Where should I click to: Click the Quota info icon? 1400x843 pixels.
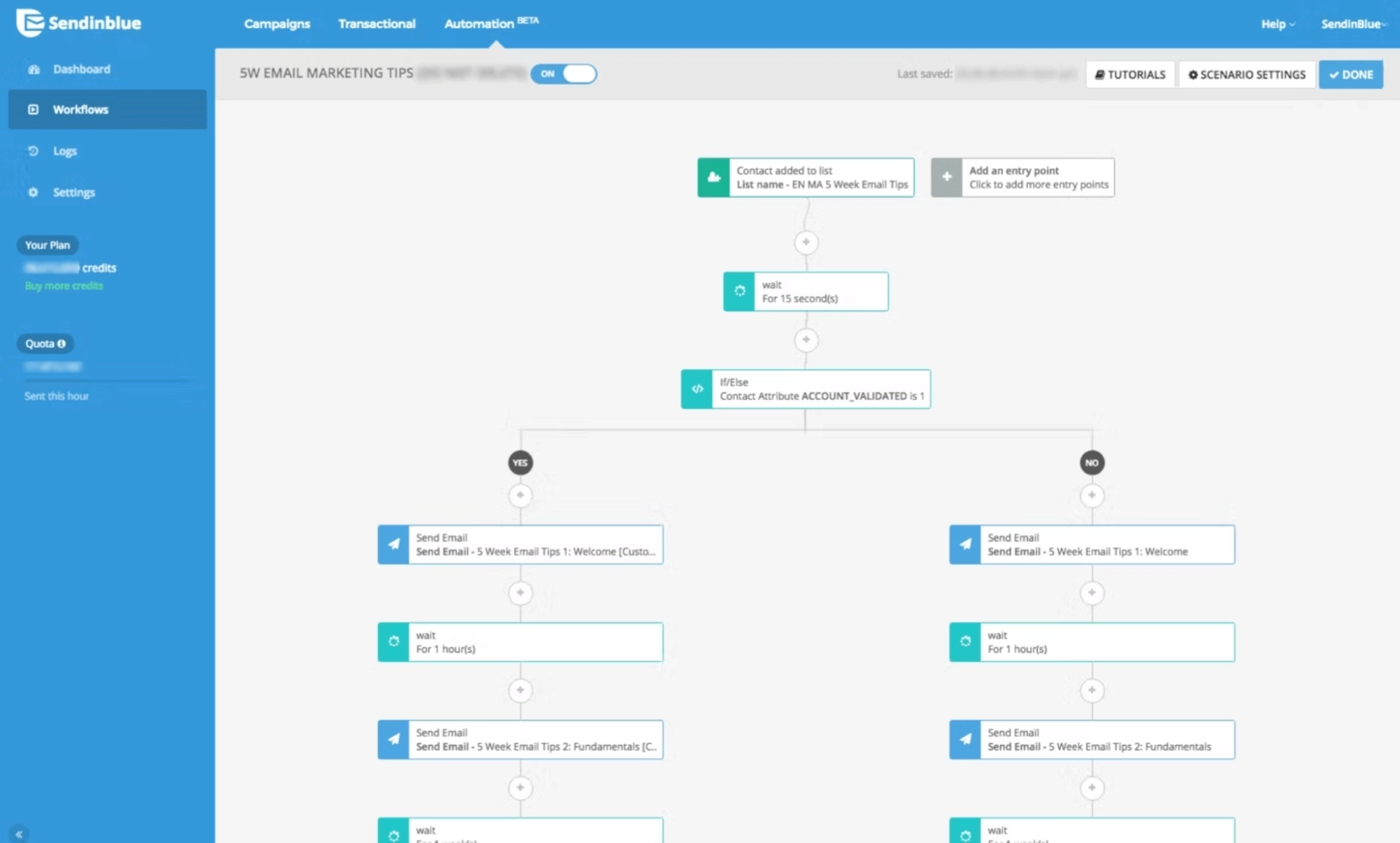click(61, 343)
